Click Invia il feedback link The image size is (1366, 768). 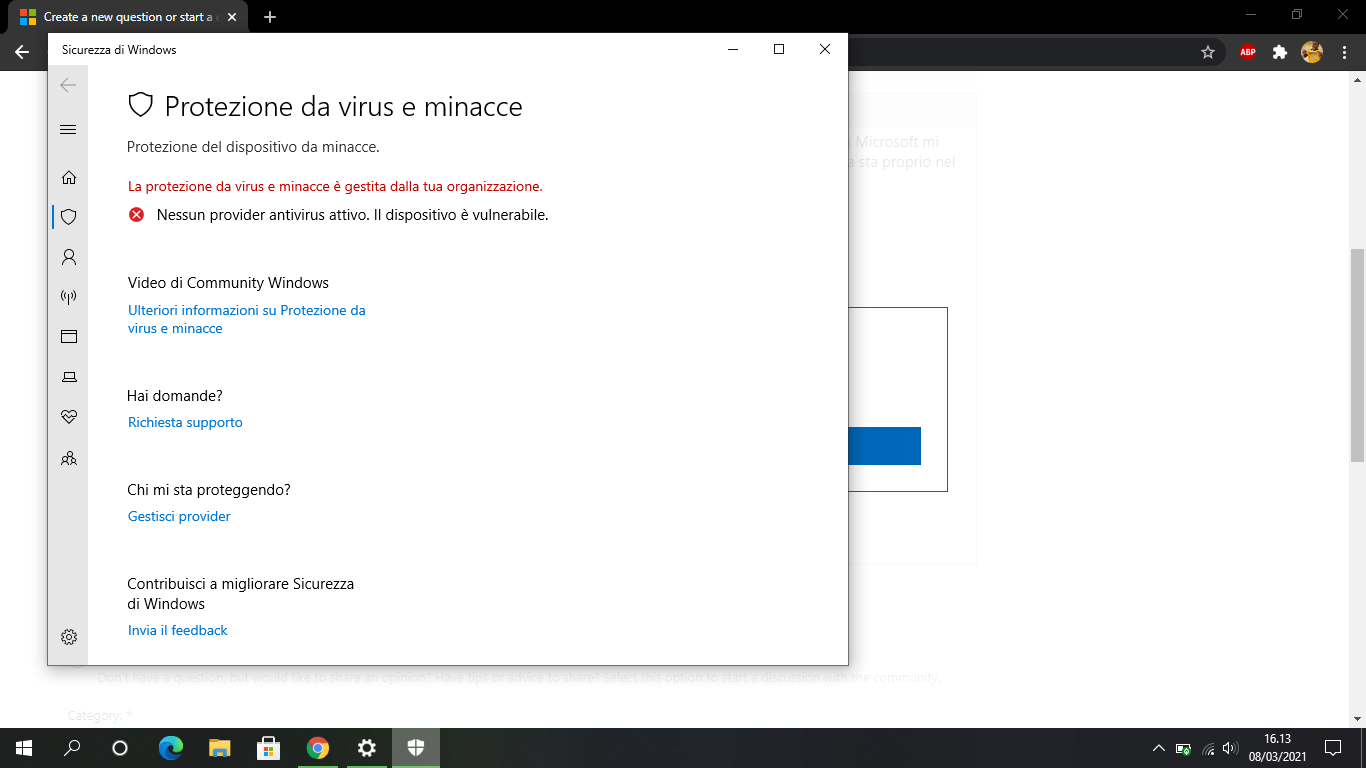point(178,630)
